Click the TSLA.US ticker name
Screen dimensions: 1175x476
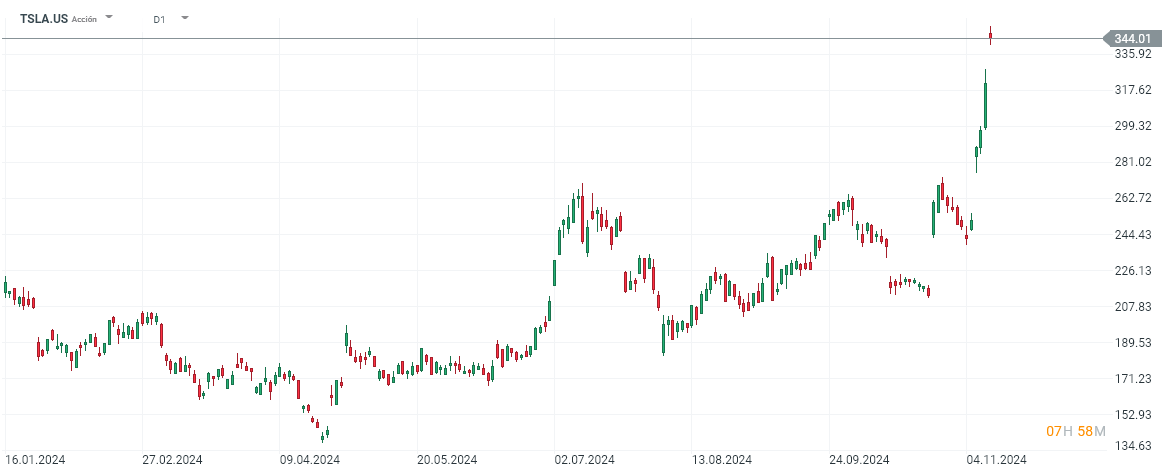(x=44, y=18)
